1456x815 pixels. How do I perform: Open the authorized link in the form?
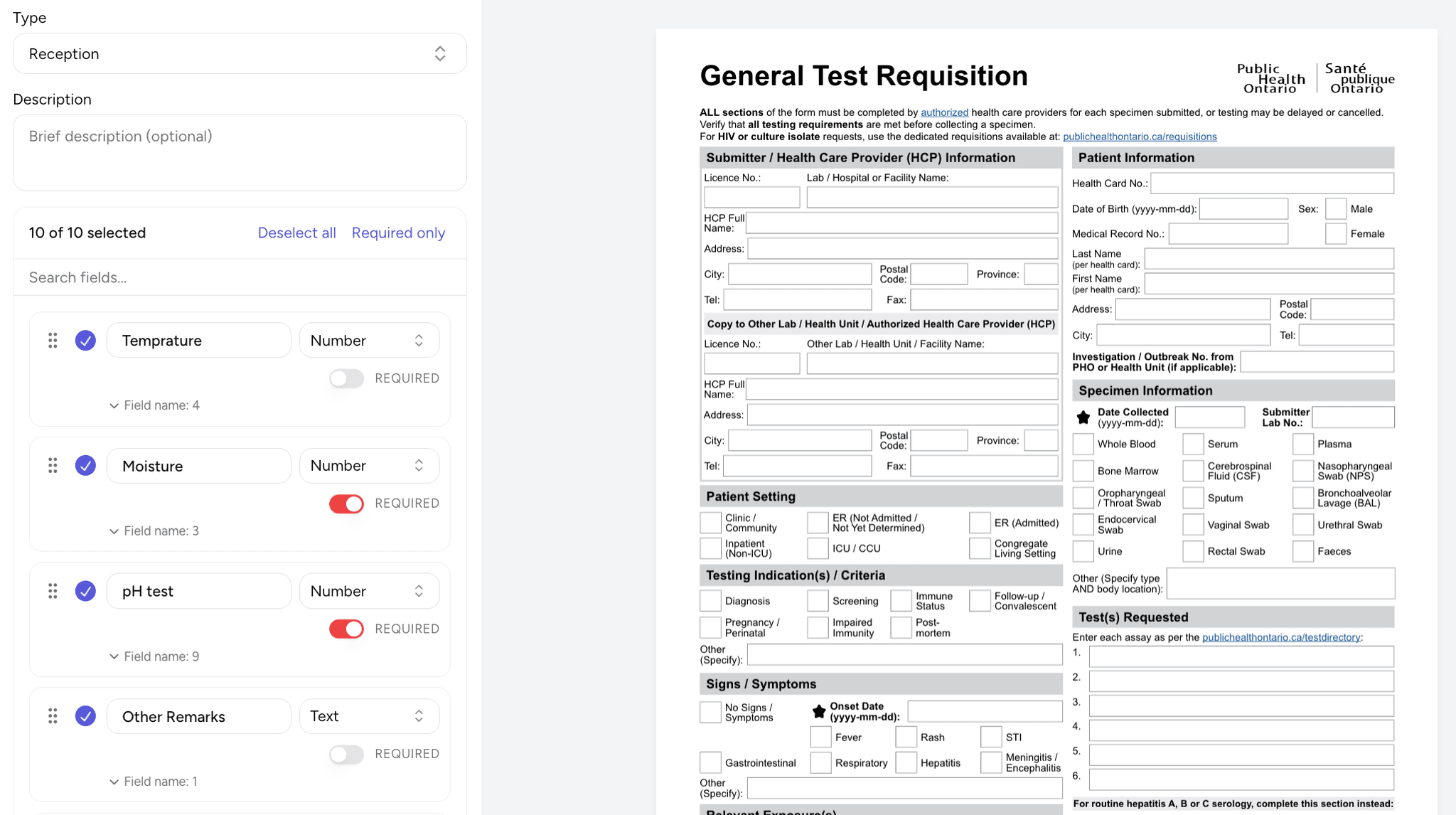point(944,112)
